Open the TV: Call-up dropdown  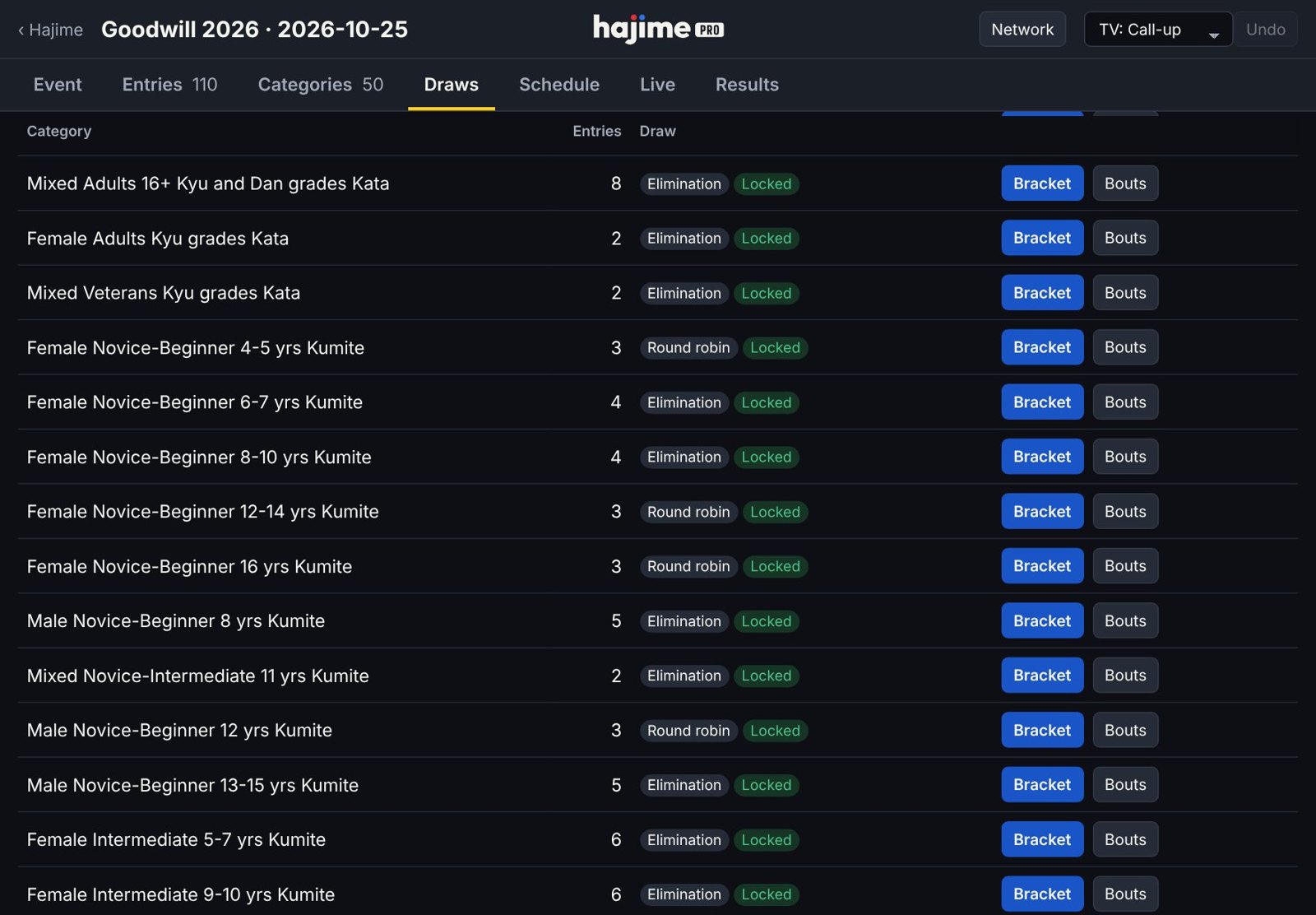coord(1158,30)
